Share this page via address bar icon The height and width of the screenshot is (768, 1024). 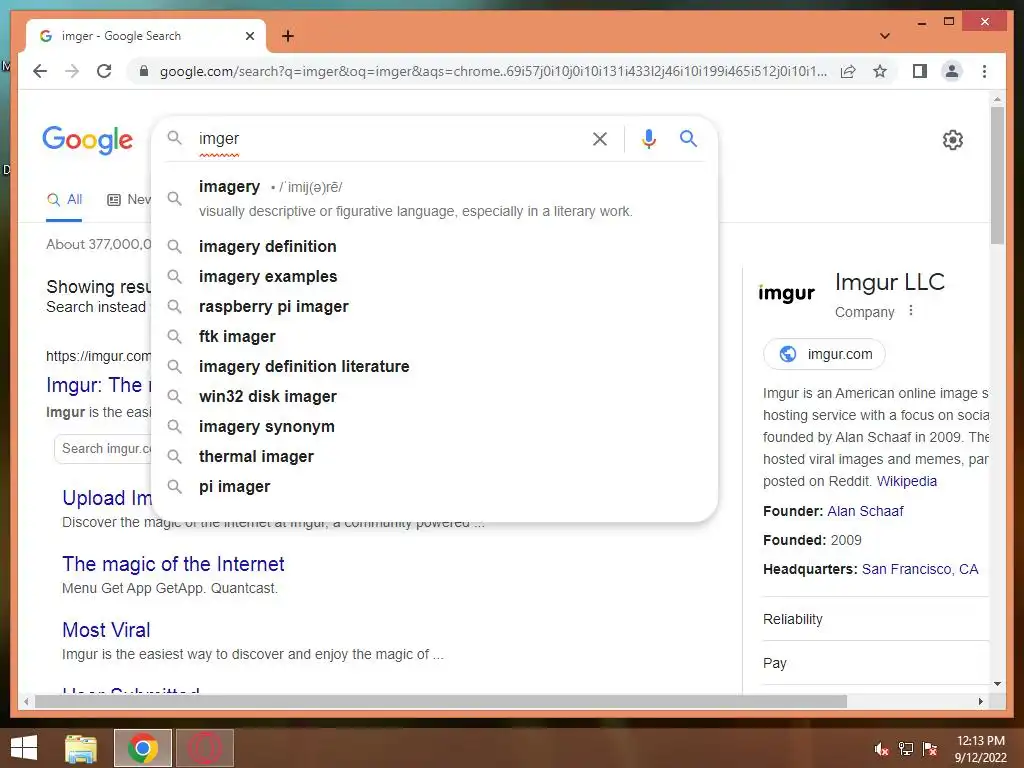[848, 71]
